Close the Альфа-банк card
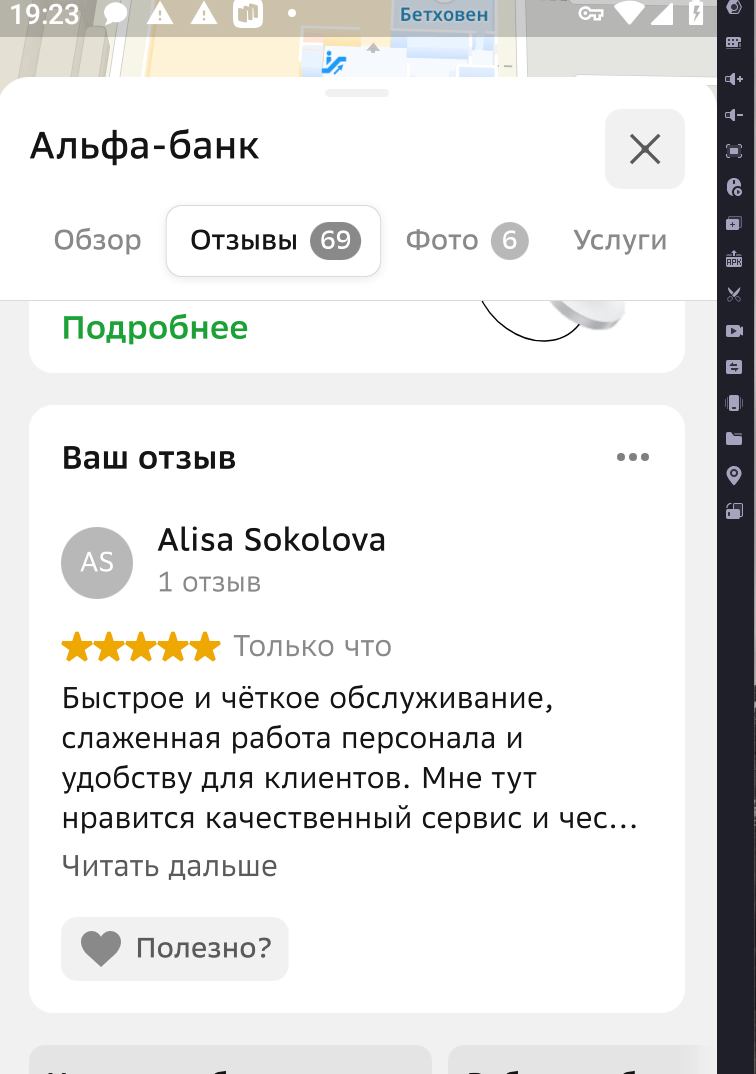The image size is (756, 1074). pos(644,149)
